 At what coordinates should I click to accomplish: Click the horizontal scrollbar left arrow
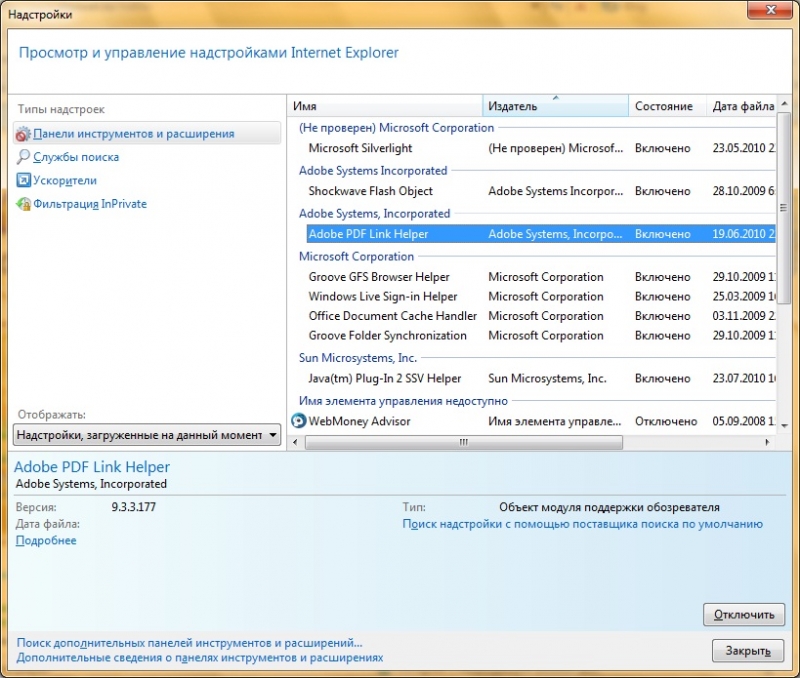[295, 442]
